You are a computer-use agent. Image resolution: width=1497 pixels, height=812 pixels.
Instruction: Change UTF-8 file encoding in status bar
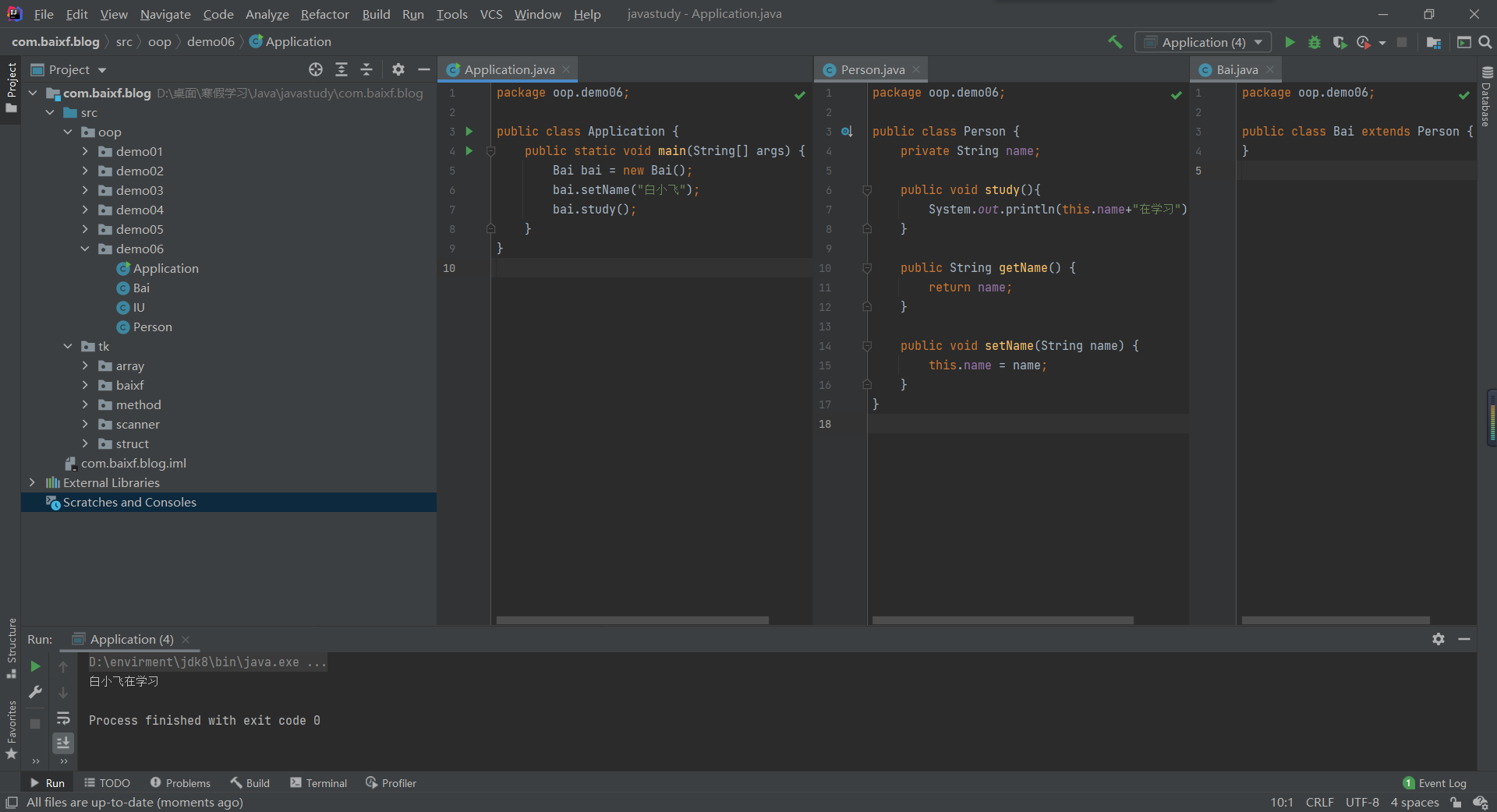click(x=1362, y=802)
